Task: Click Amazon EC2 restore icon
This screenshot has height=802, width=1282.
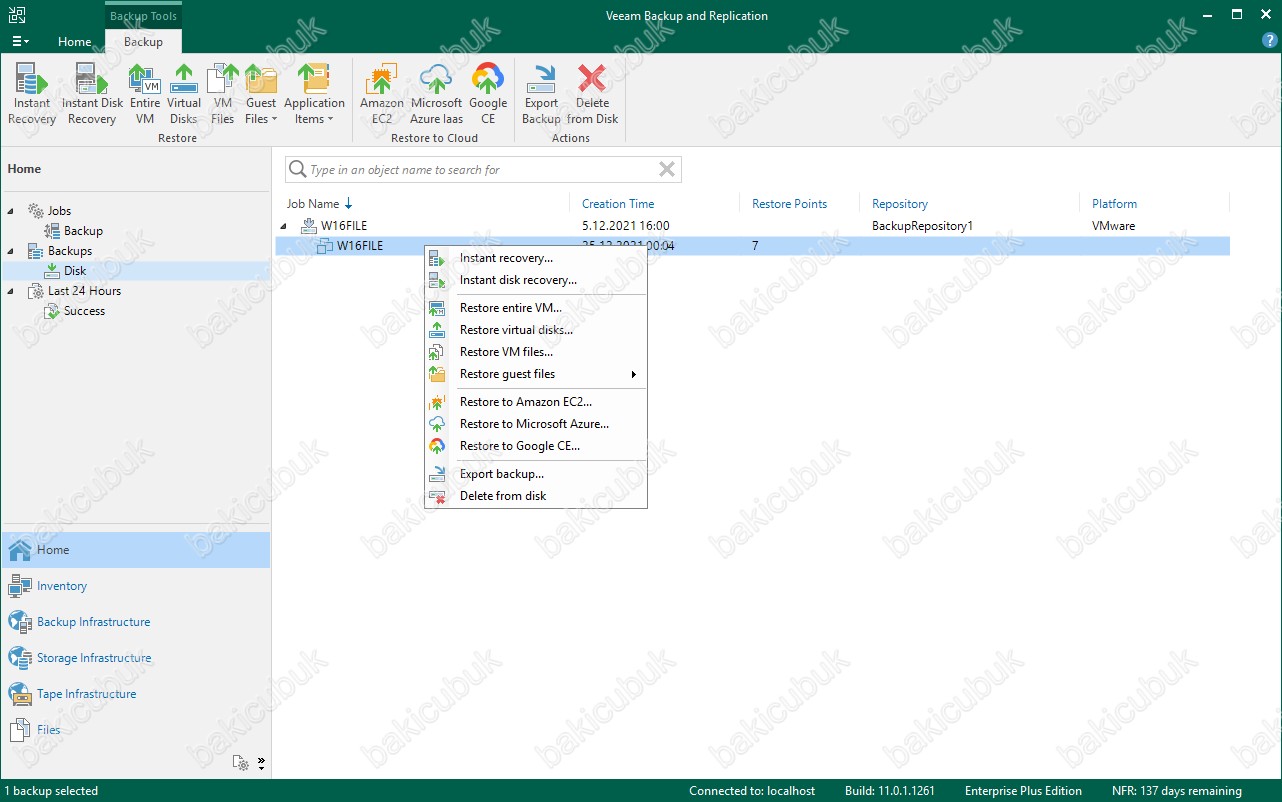Action: [x=382, y=95]
